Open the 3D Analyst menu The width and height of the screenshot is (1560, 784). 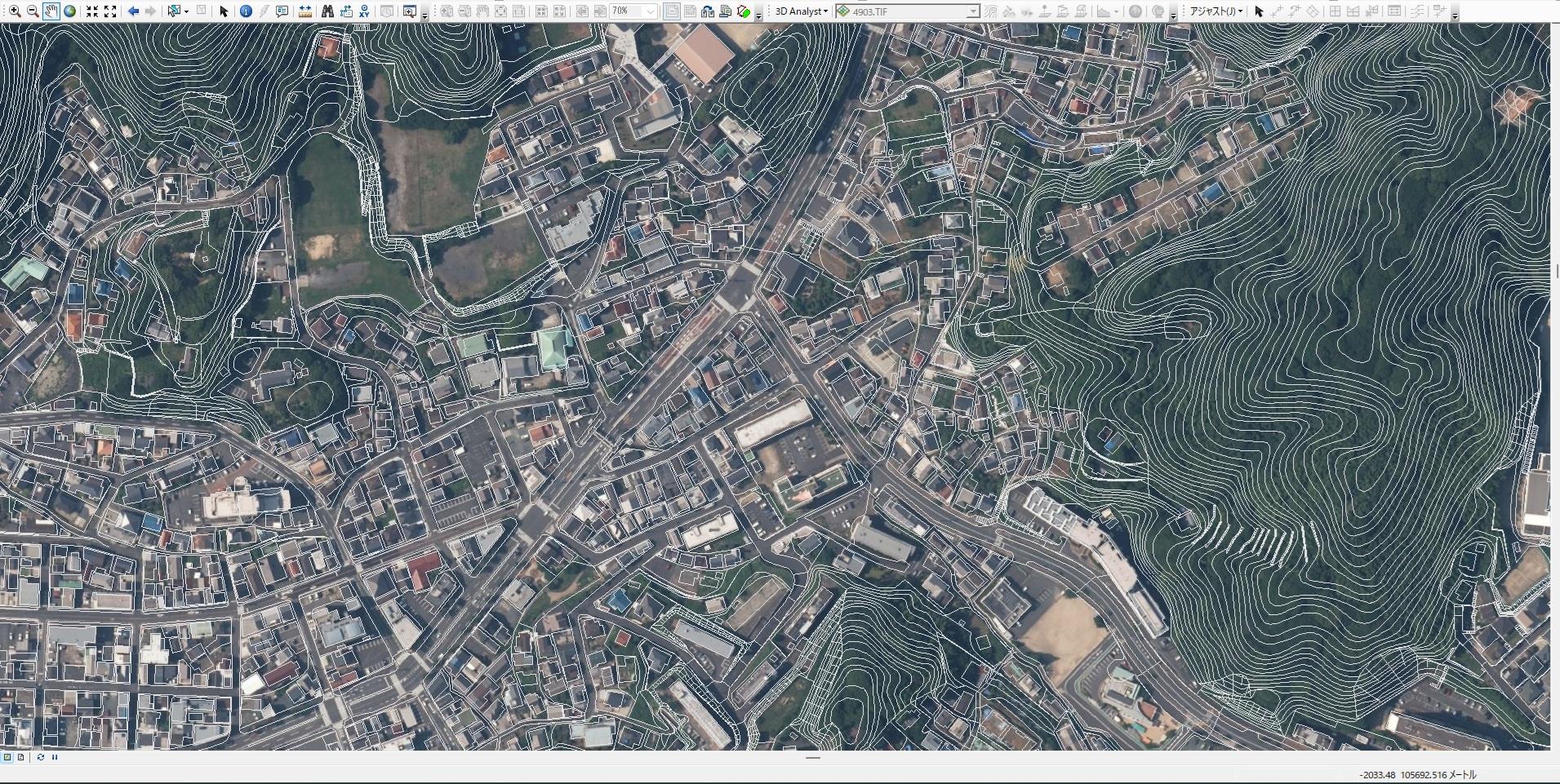tap(801, 11)
